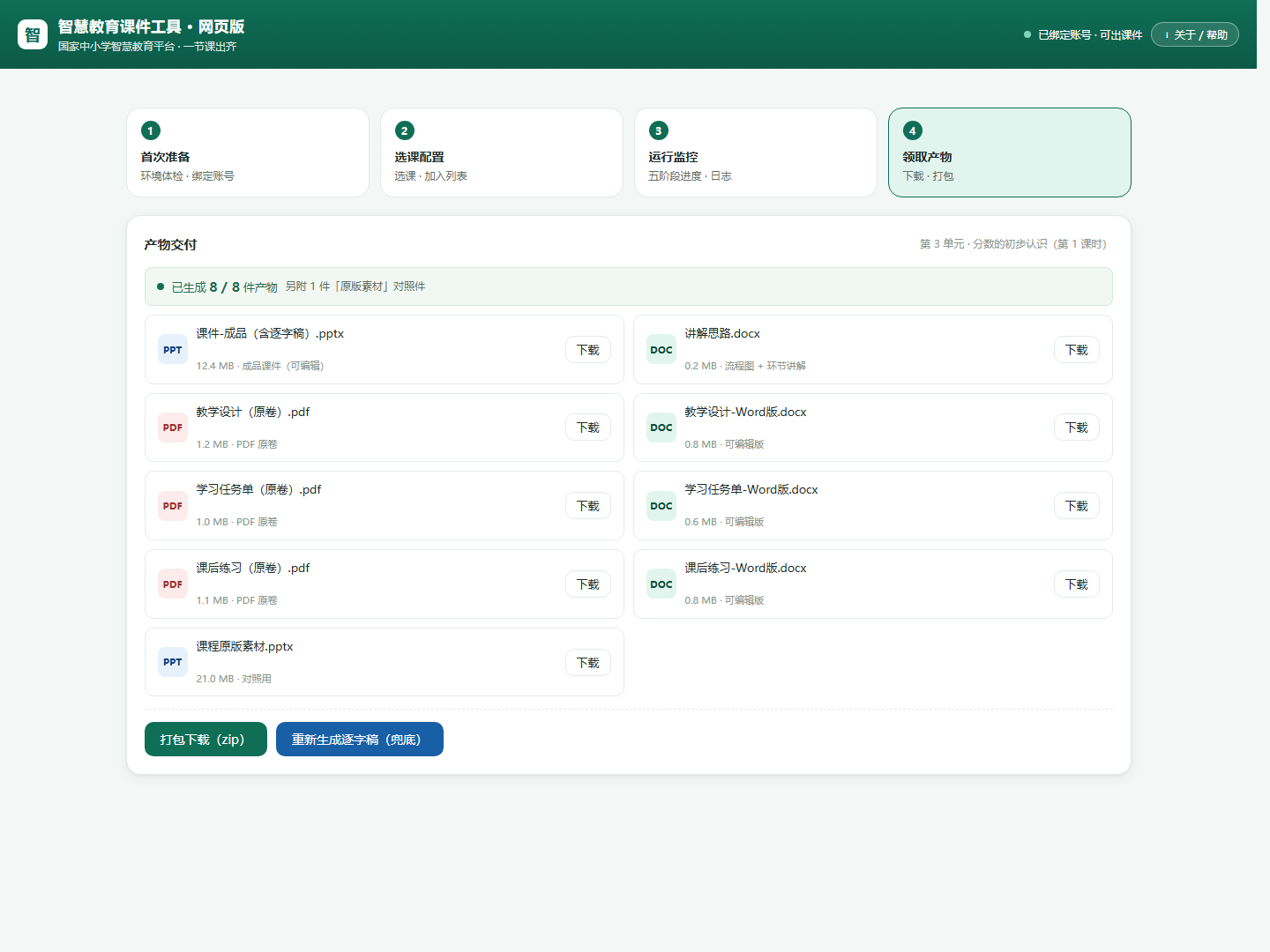Click 另附 1 件「原版素材」对照件 note

click(x=355, y=286)
